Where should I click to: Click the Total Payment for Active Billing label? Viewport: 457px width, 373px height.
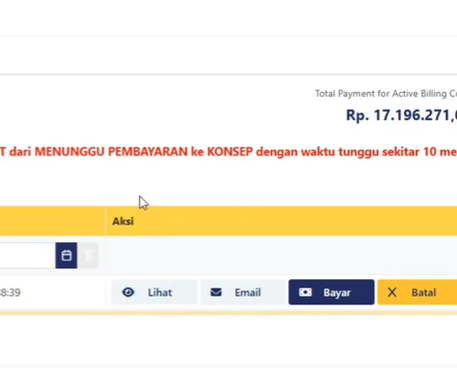coord(386,94)
